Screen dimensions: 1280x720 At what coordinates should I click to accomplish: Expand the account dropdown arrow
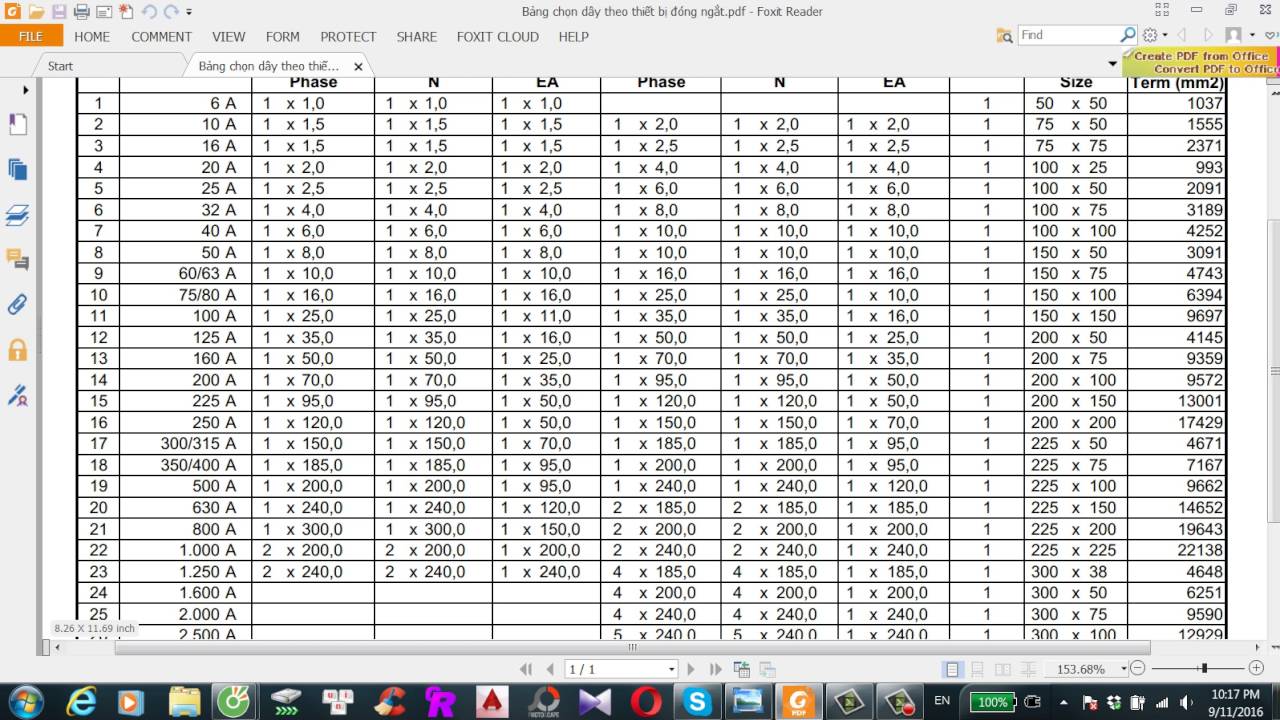click(1252, 36)
